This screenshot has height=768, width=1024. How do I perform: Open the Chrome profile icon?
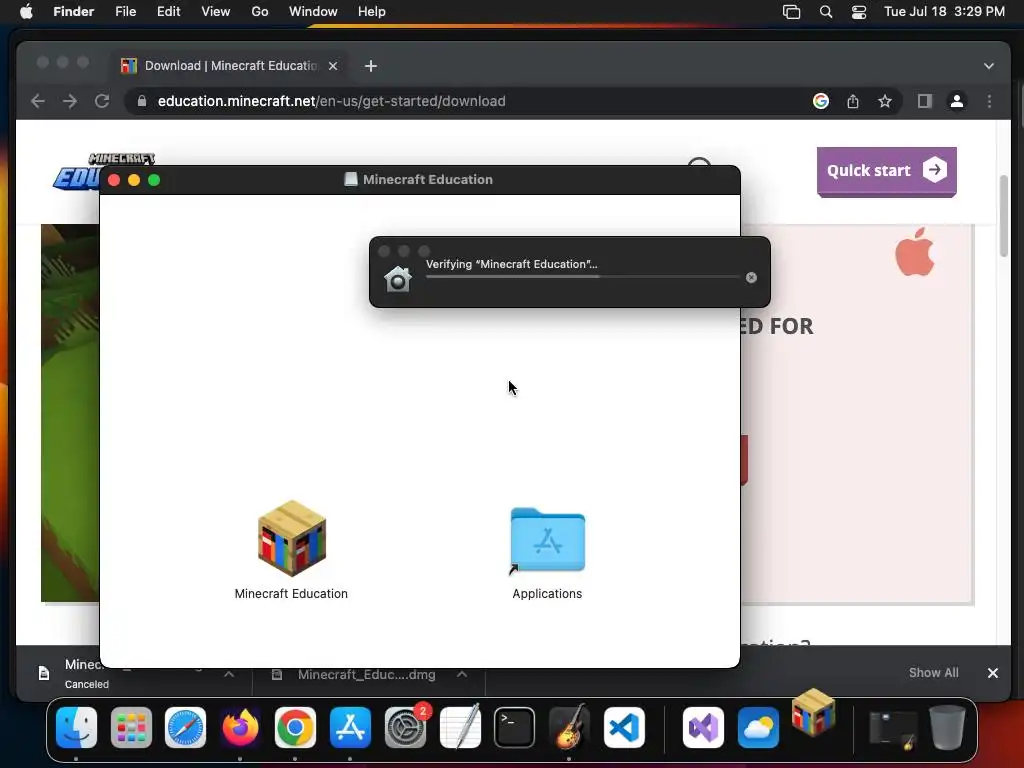point(957,101)
